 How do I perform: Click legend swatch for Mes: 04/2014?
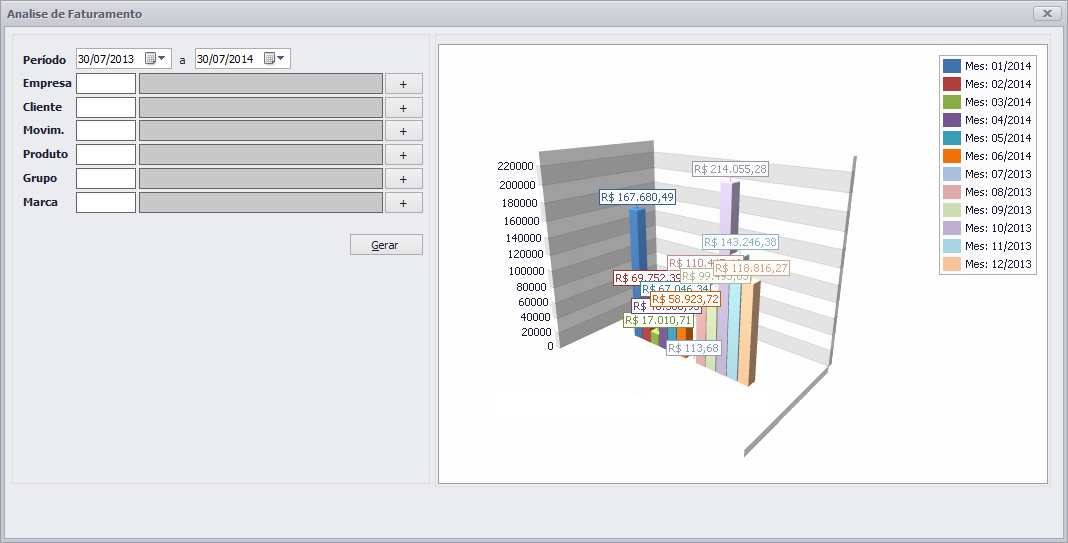click(952, 120)
